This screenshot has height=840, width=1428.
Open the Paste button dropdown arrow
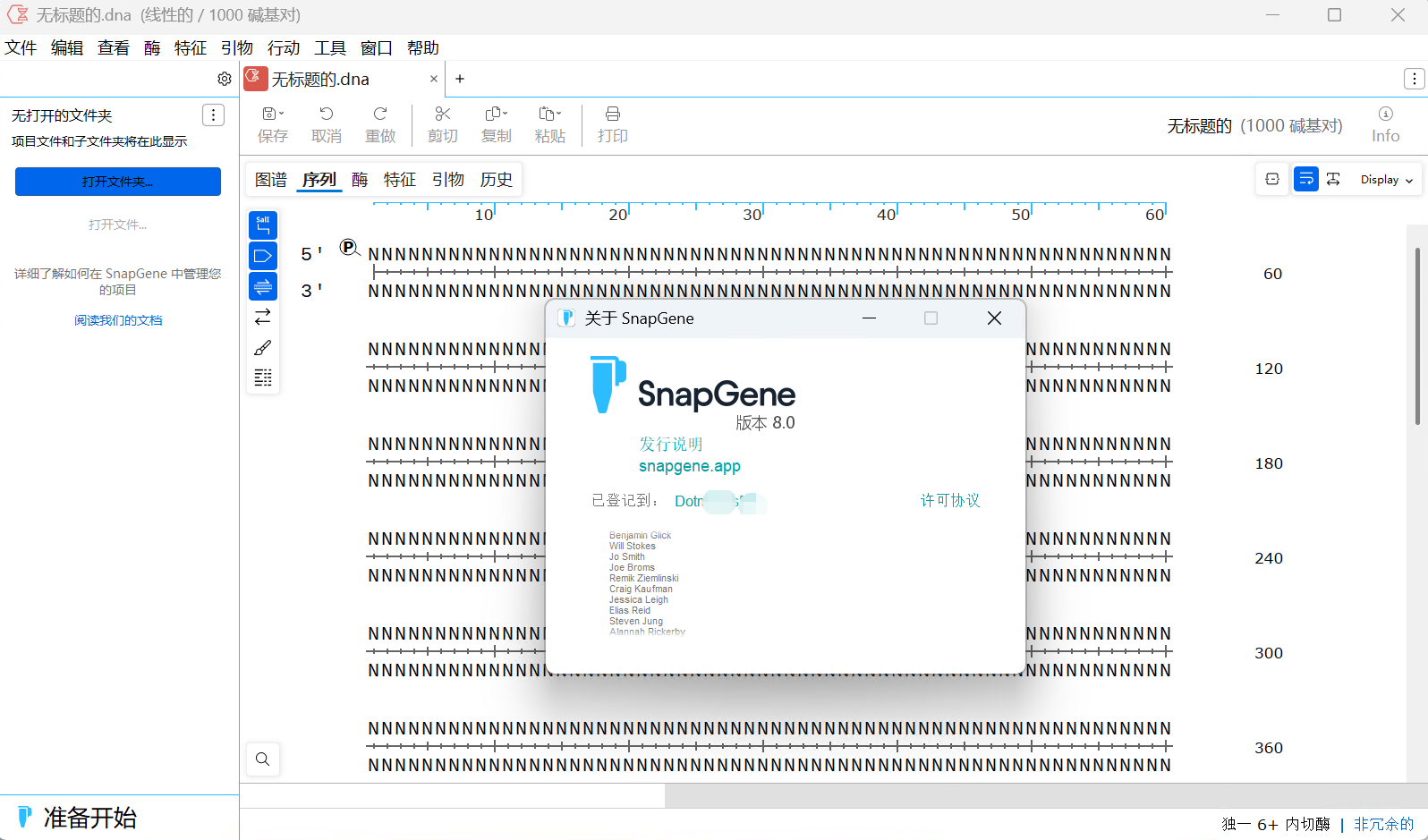point(559,114)
